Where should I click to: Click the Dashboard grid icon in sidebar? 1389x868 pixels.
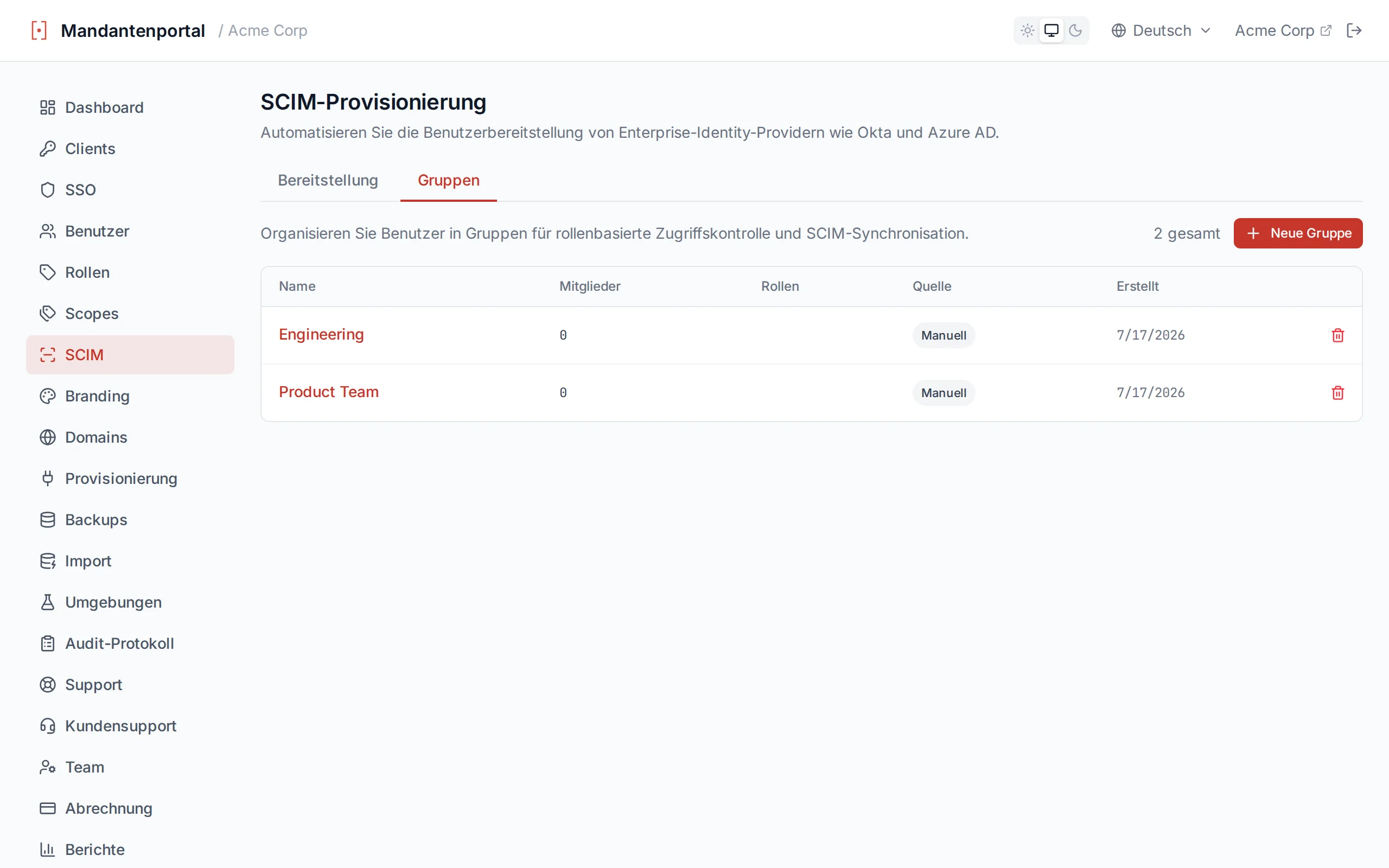click(x=48, y=107)
